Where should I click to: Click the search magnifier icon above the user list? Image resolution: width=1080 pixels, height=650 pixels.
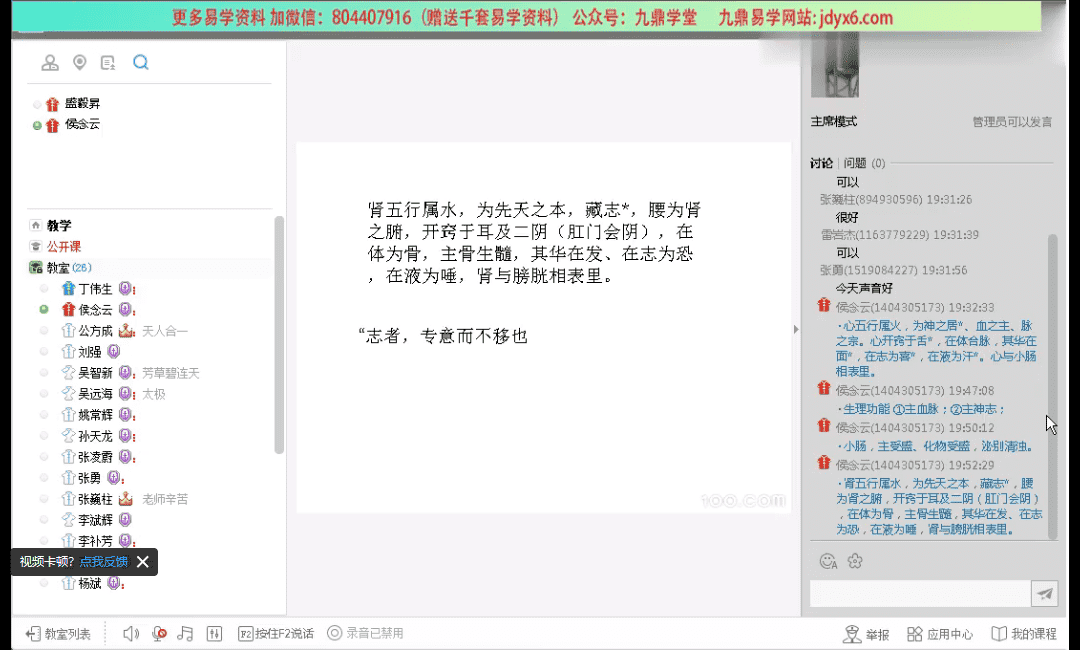click(140, 63)
